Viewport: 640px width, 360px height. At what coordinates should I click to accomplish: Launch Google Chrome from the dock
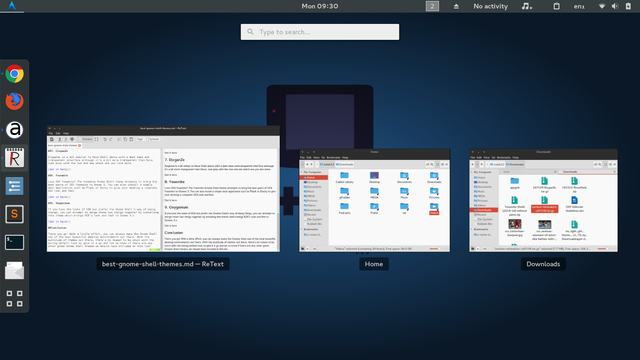point(14,74)
